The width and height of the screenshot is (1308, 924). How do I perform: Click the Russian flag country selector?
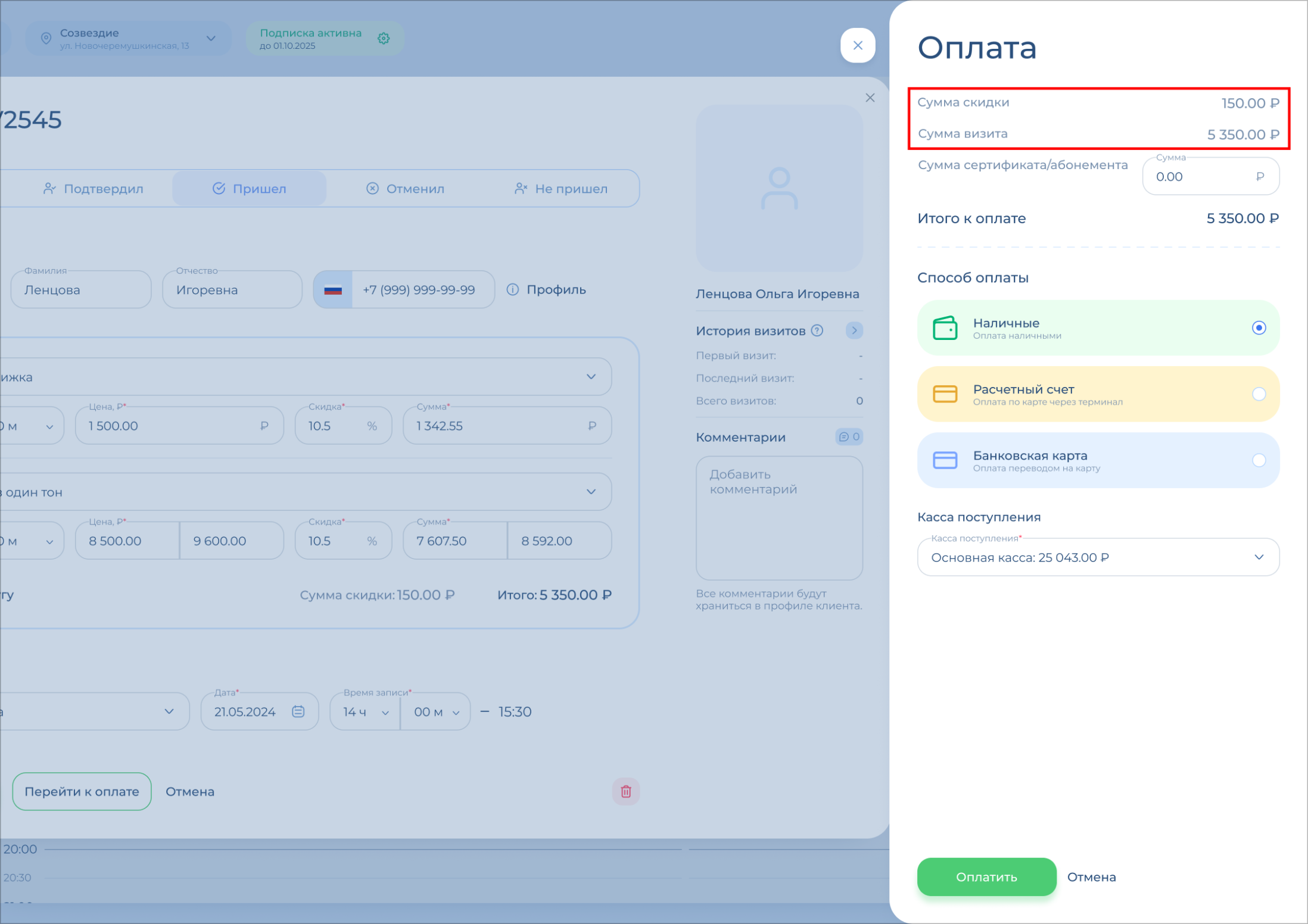click(333, 290)
